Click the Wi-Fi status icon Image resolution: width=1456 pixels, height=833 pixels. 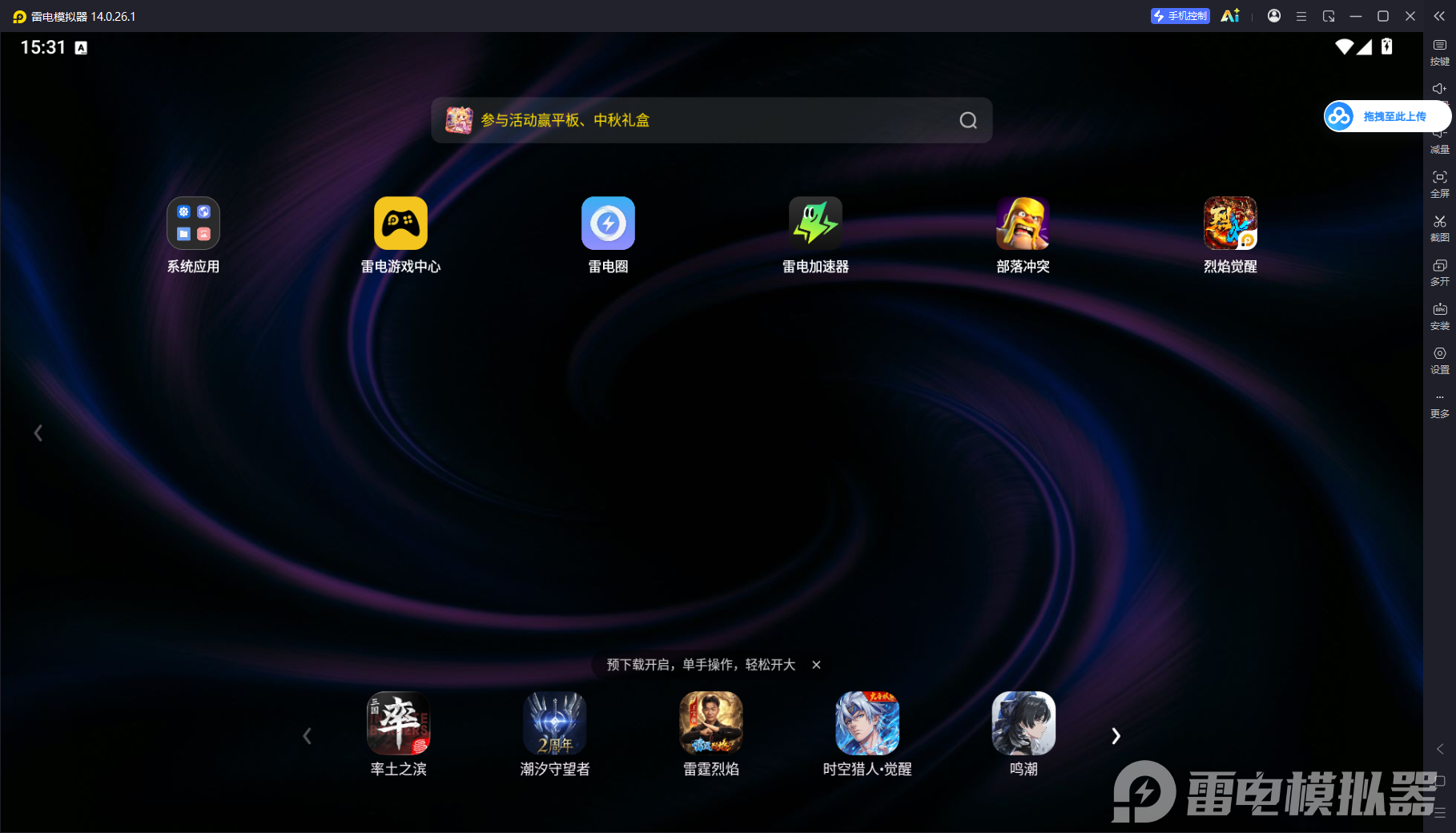coord(1345,47)
